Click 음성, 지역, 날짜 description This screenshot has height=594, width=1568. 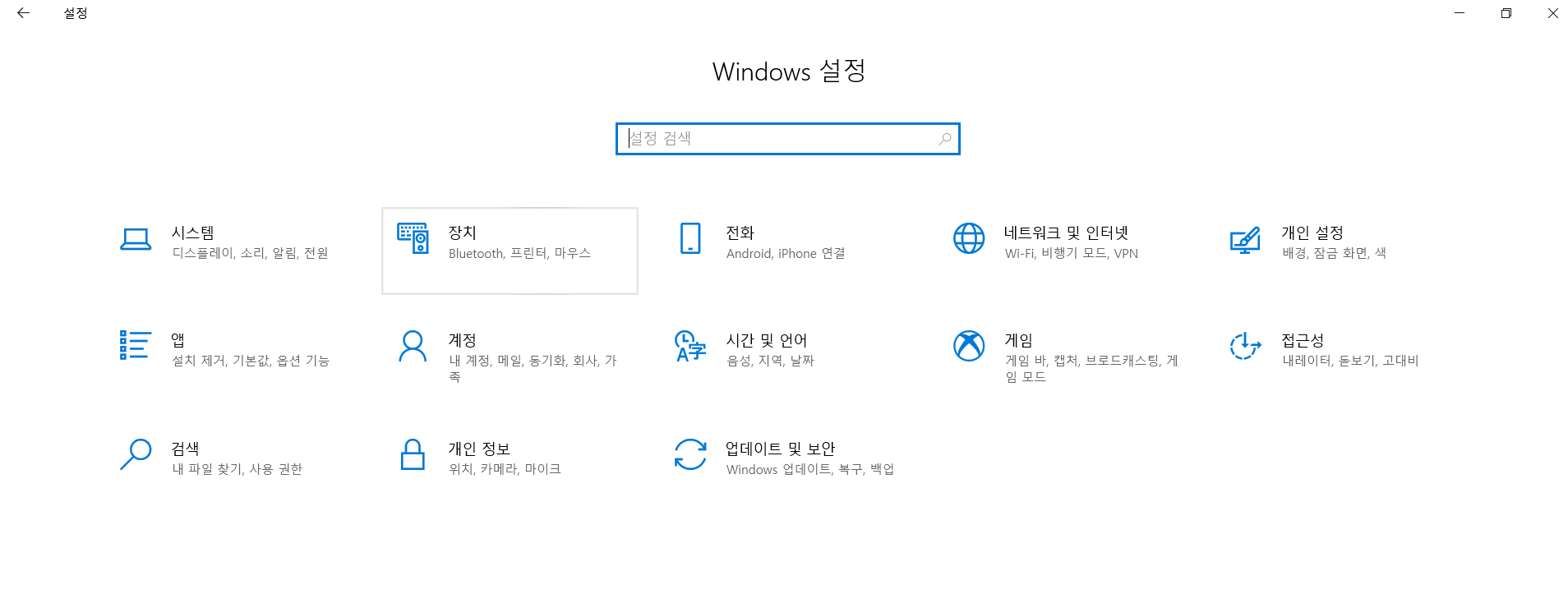click(770, 361)
